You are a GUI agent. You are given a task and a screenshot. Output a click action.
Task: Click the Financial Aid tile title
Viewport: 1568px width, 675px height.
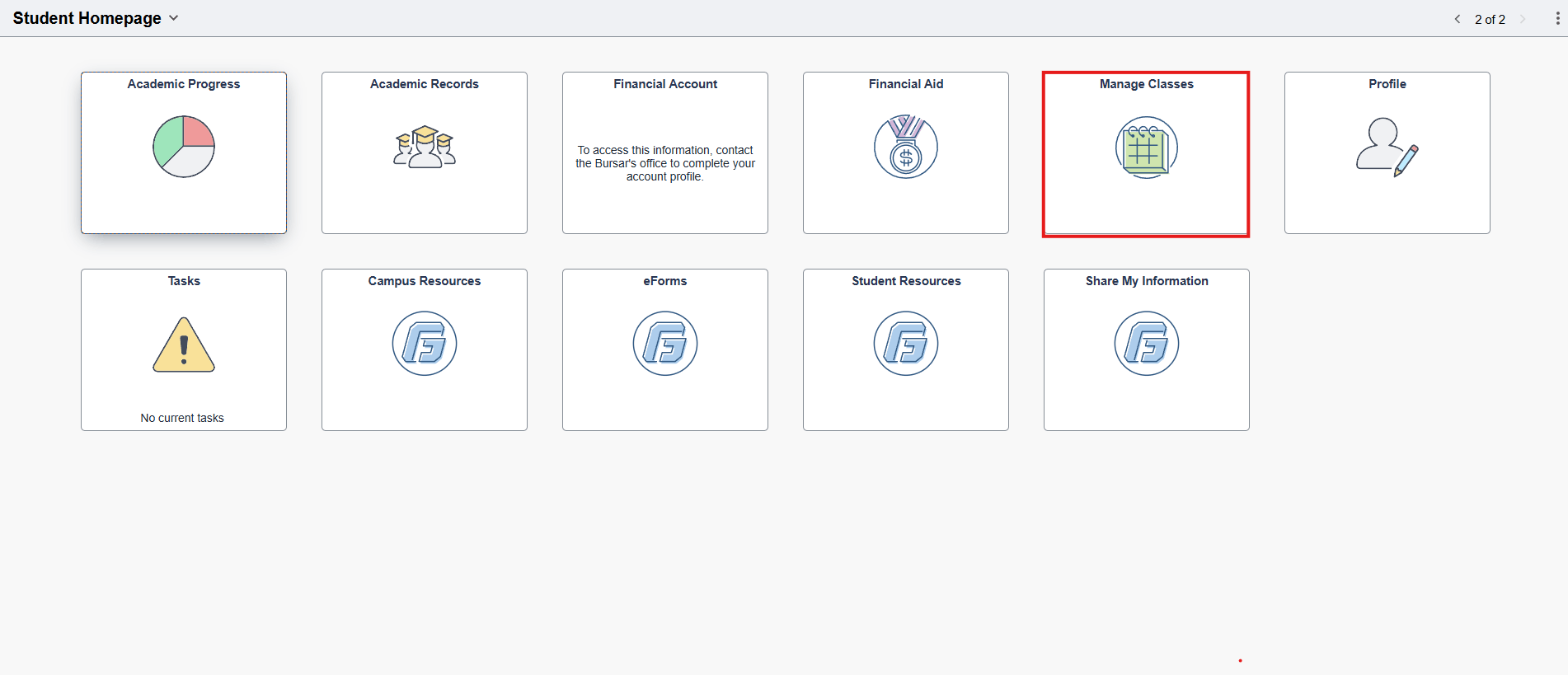906,84
